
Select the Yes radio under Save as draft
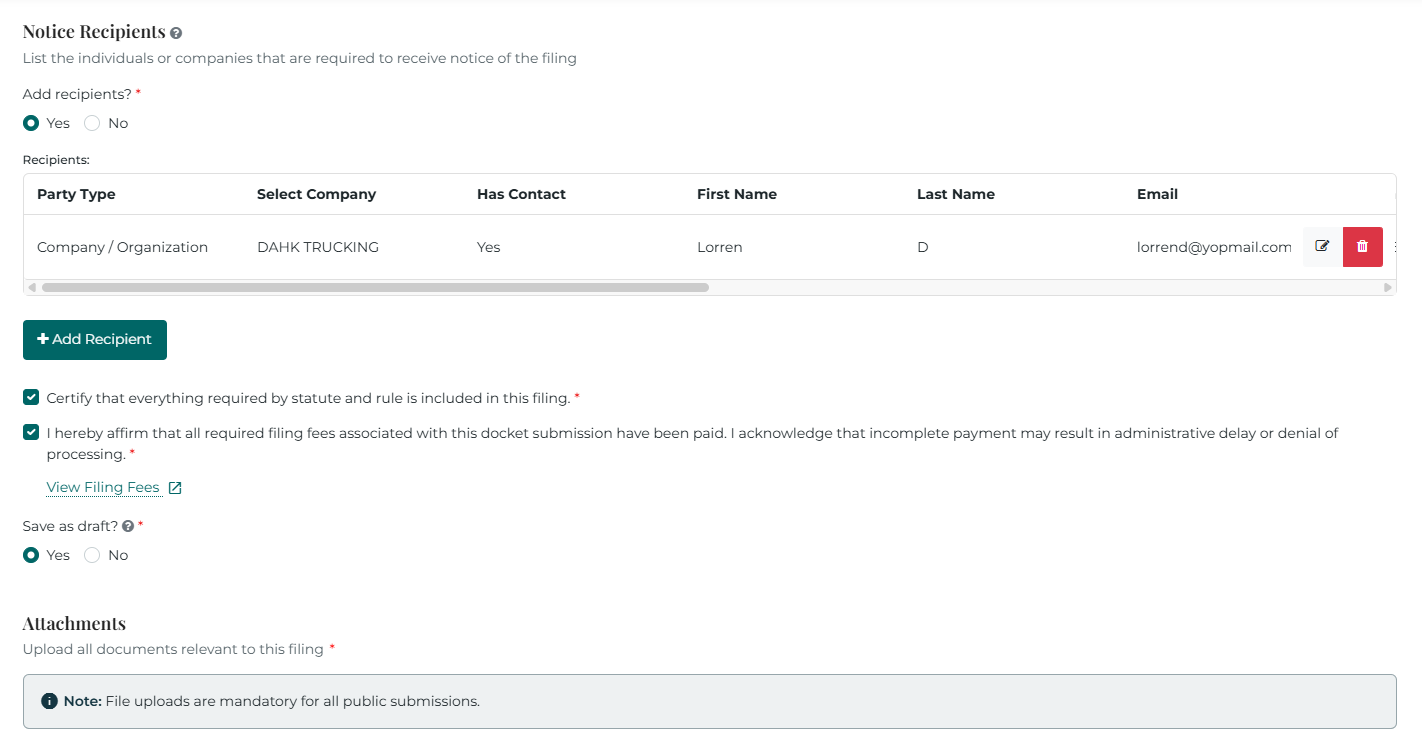(31, 554)
